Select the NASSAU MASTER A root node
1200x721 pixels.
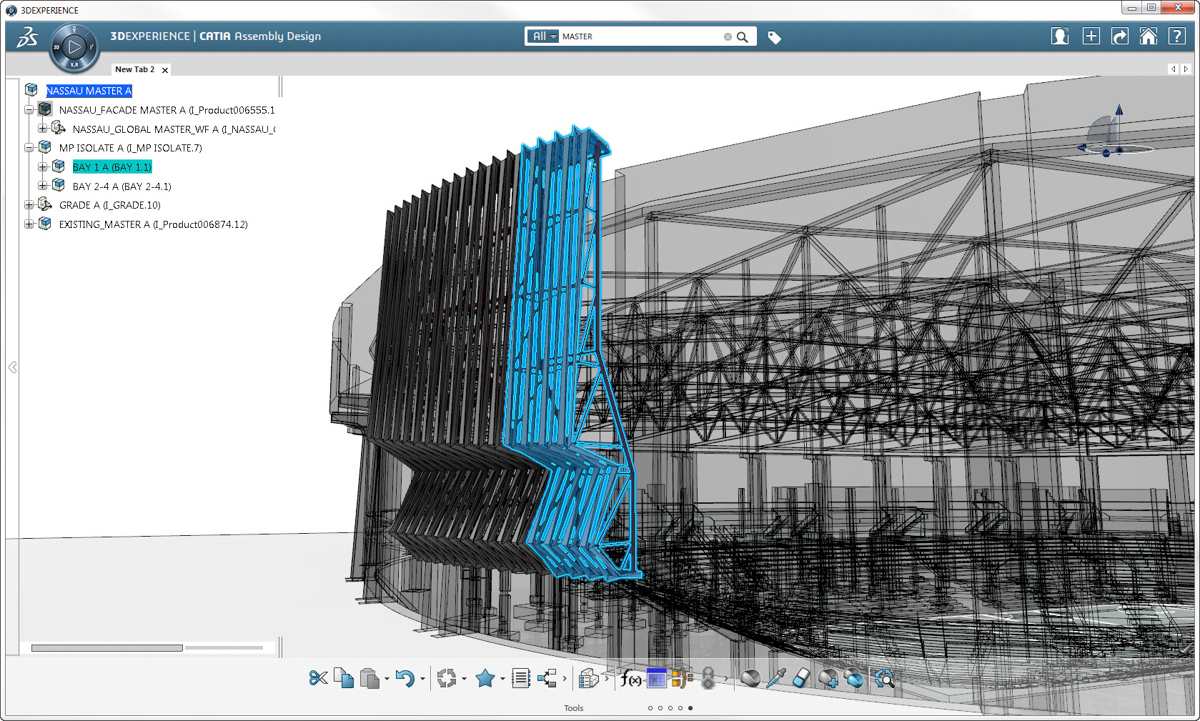[x=89, y=91]
